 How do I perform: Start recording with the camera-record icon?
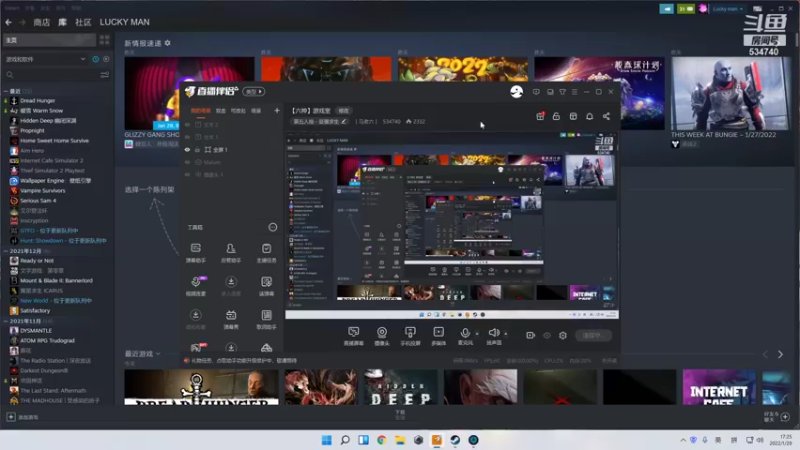tap(530, 335)
